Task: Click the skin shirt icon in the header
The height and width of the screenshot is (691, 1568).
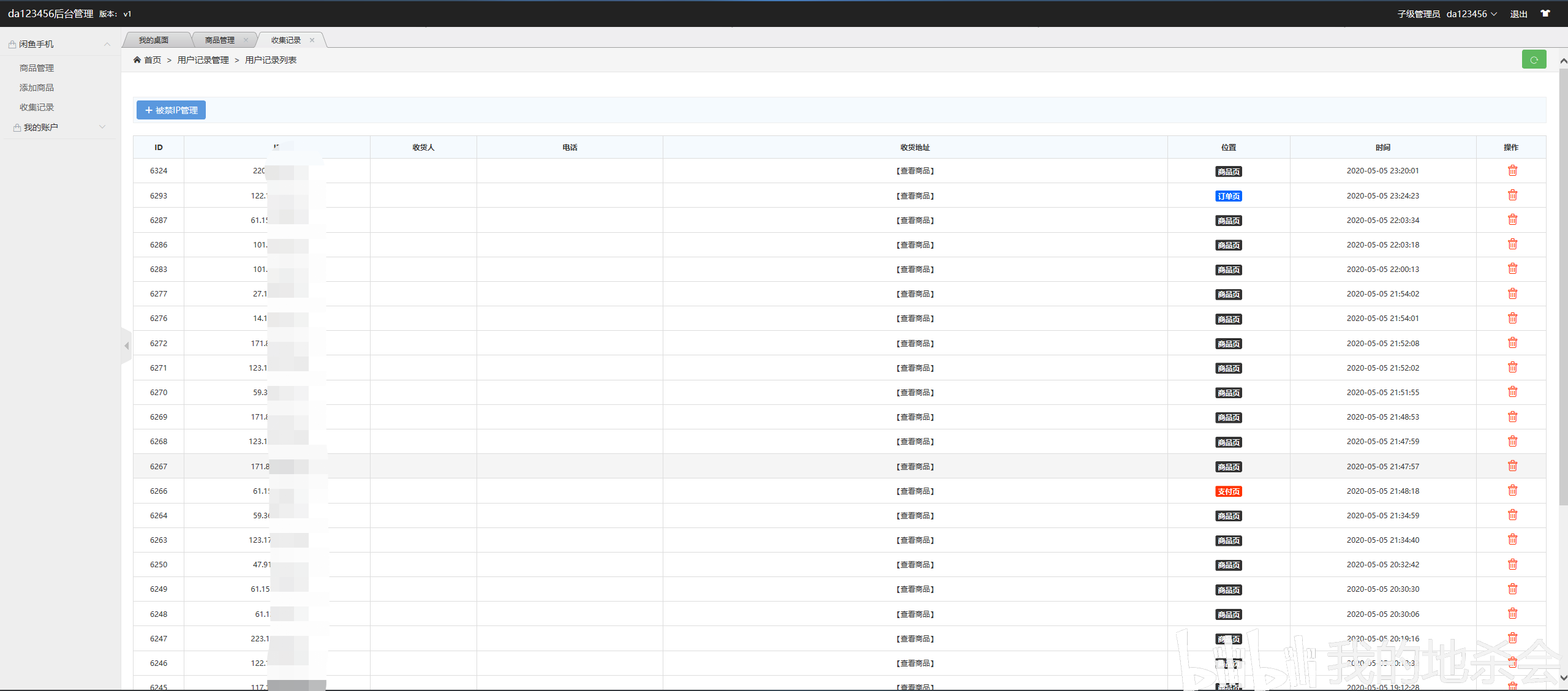Action: 1545,13
